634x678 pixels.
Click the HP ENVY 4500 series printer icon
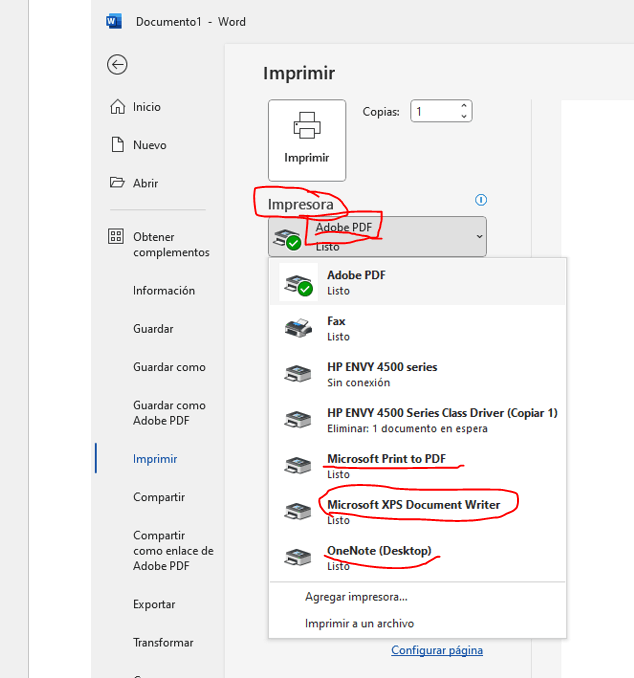point(298,374)
